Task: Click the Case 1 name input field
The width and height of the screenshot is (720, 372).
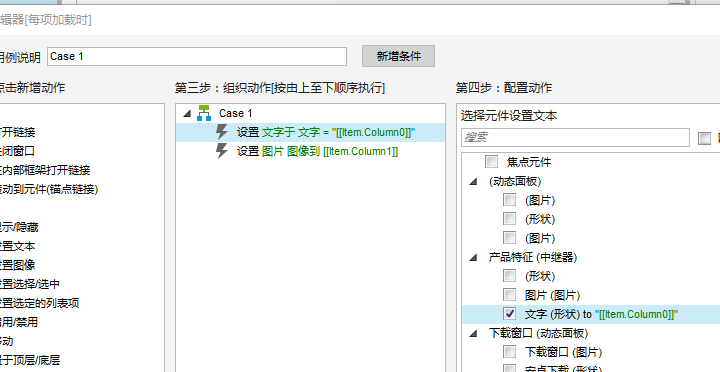Action: pos(197,56)
